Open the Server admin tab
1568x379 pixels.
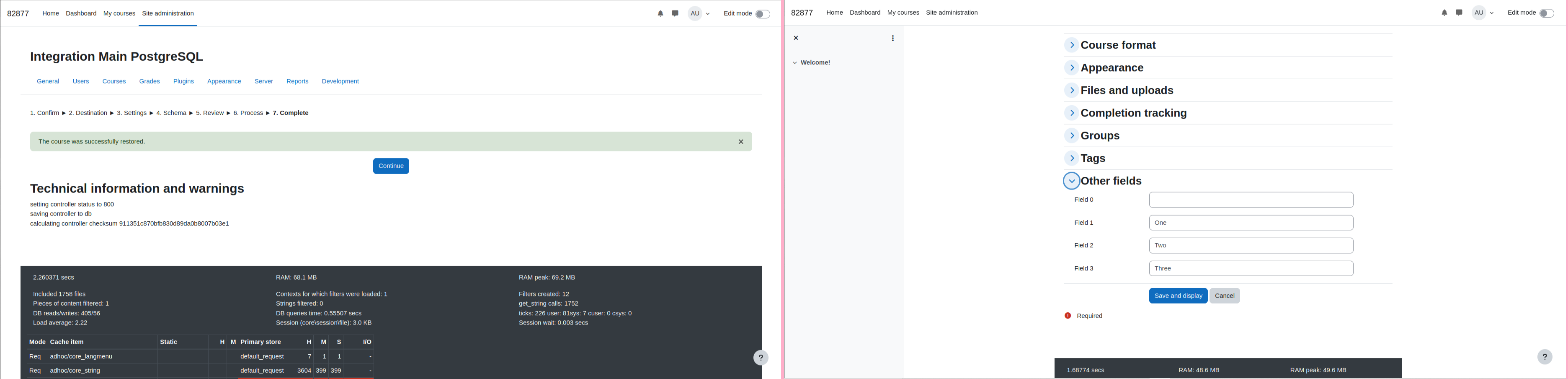point(263,82)
